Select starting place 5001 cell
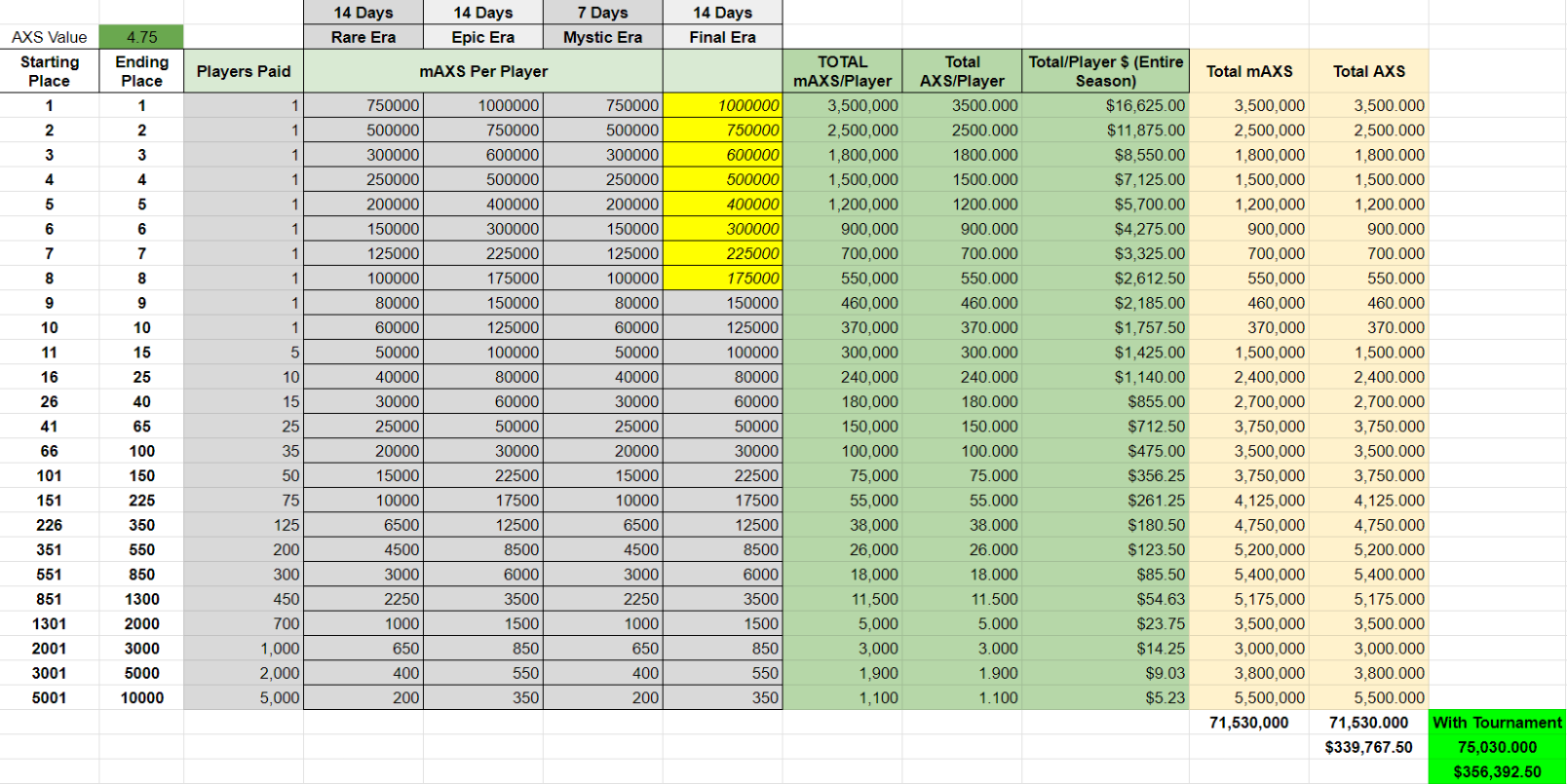Viewport: 1567px width, 784px height. [50, 697]
